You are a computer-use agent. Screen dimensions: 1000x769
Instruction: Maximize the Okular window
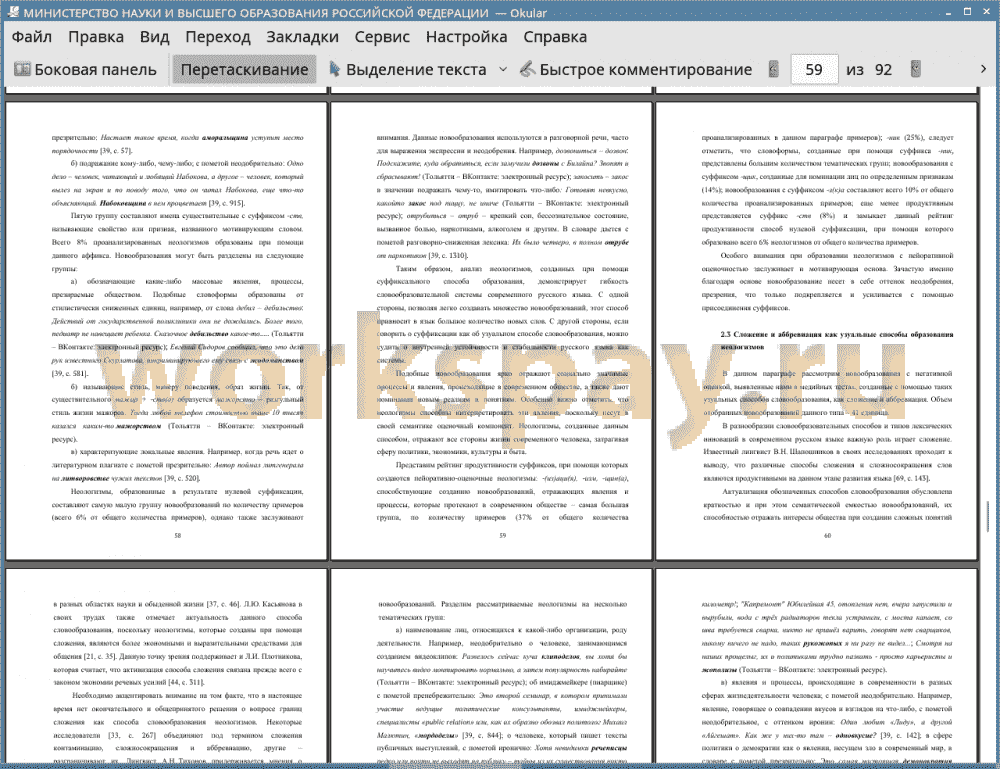[967, 11]
